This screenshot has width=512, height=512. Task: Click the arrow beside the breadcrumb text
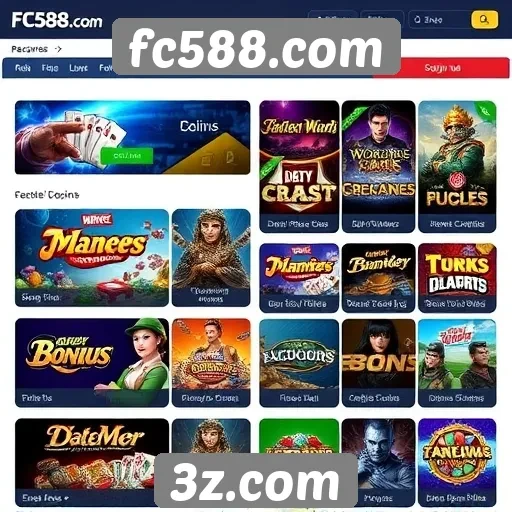[58, 49]
